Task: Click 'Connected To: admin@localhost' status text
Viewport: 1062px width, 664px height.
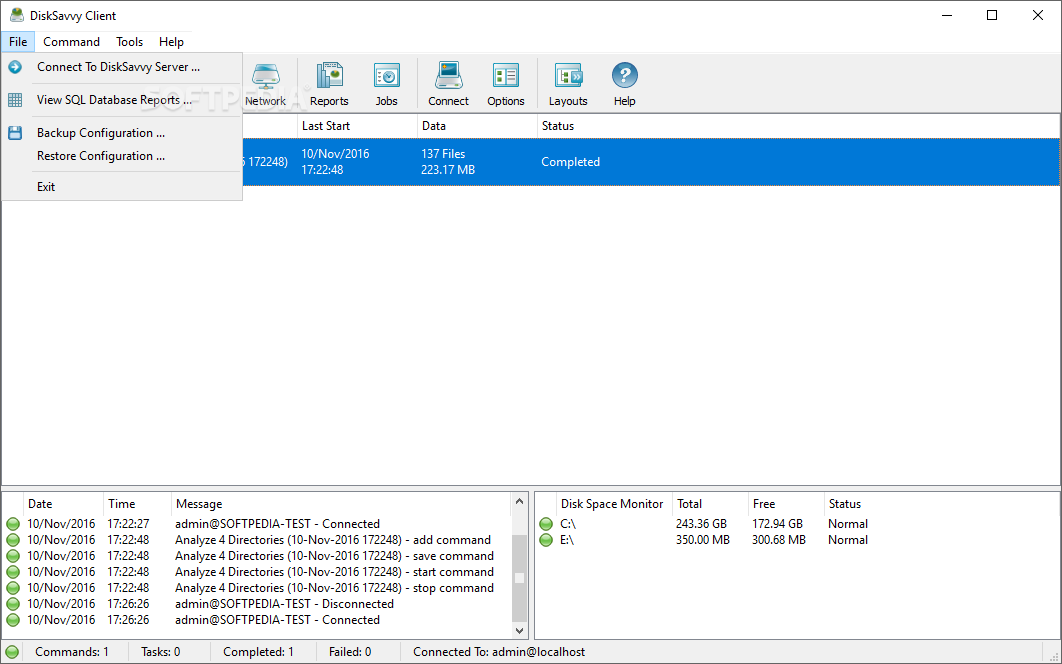Action: pyautogui.click(x=499, y=652)
